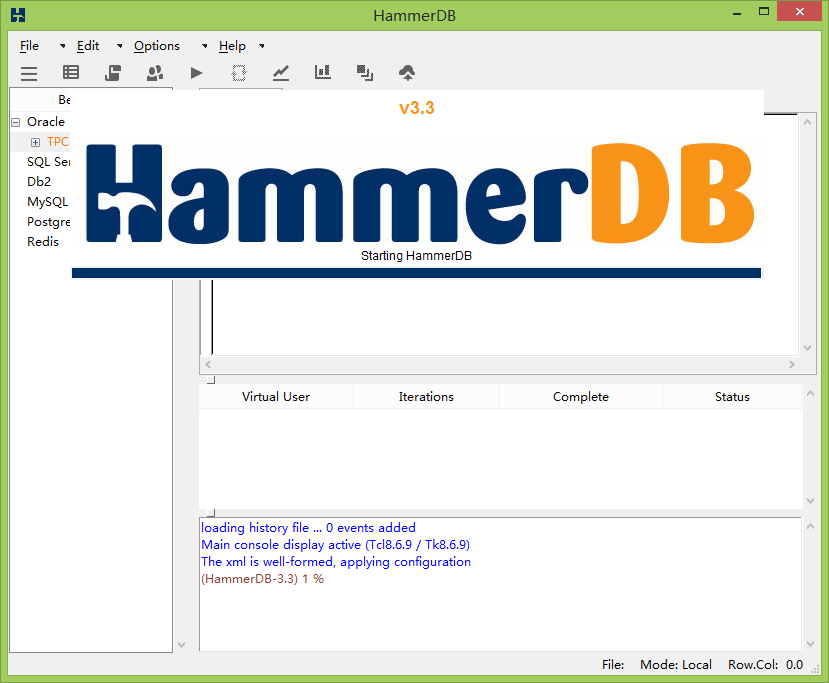Click the hamburger menu toolbar icon
829x683 pixels.
[29, 73]
